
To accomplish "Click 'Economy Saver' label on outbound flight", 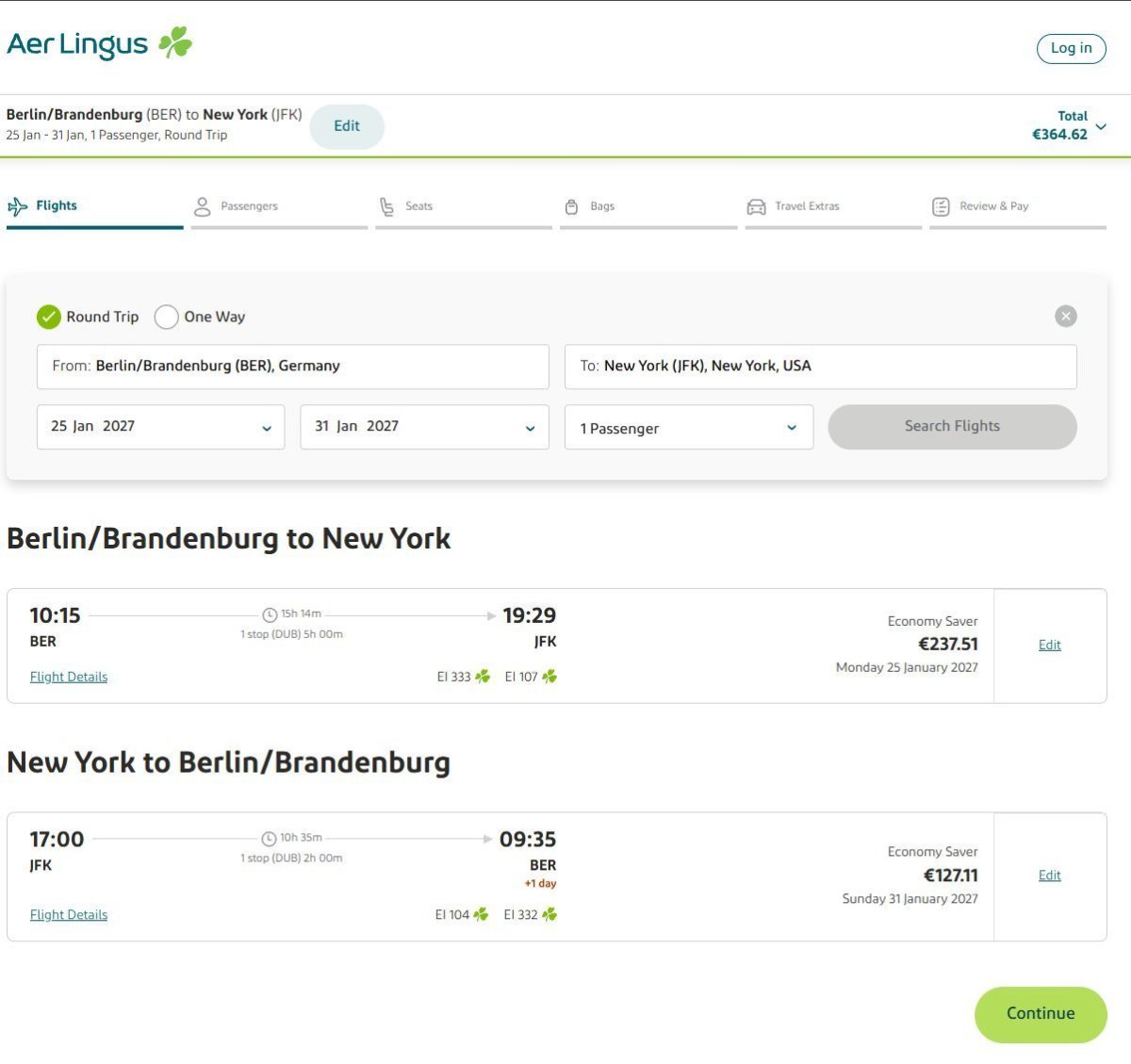I will pyautogui.click(x=933, y=621).
